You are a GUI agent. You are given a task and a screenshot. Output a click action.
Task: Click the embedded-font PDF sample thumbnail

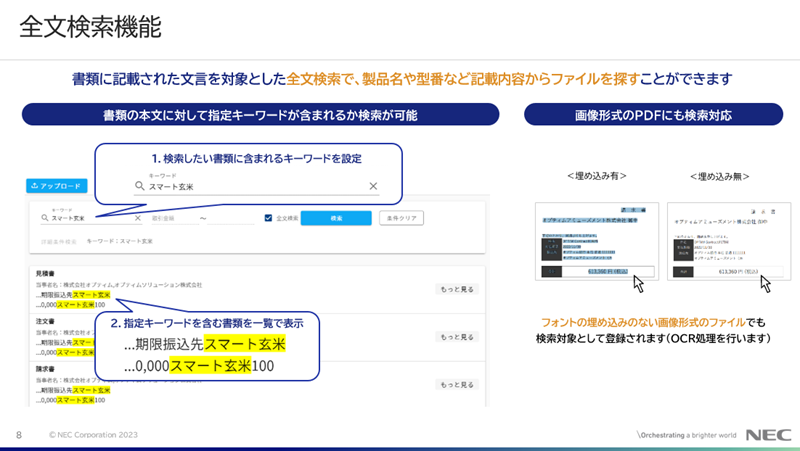(x=595, y=240)
